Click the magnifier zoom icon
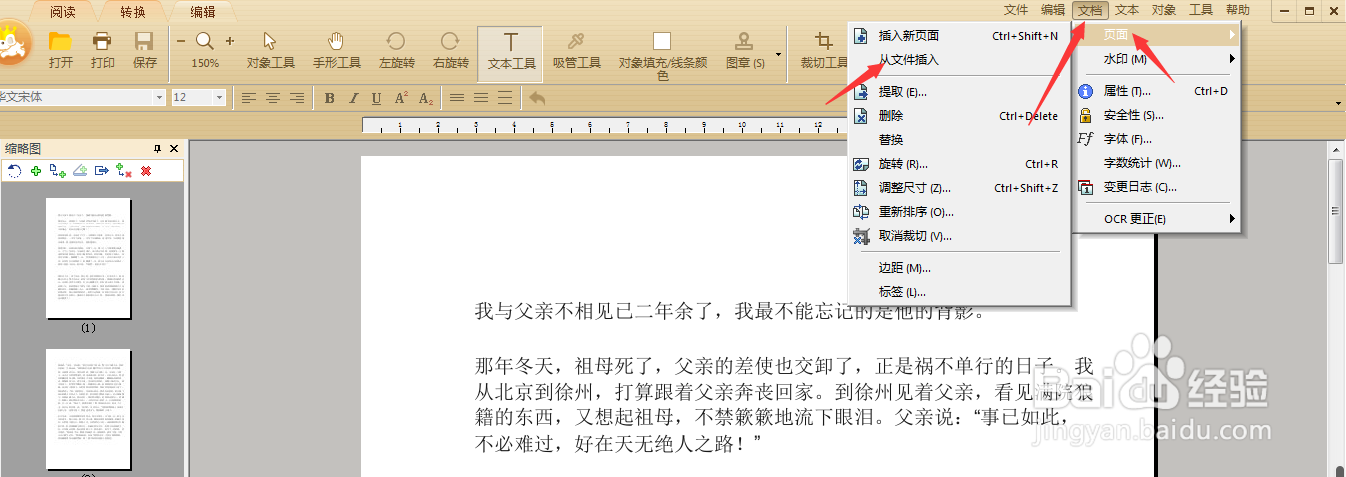The image size is (1346, 477). point(205,41)
